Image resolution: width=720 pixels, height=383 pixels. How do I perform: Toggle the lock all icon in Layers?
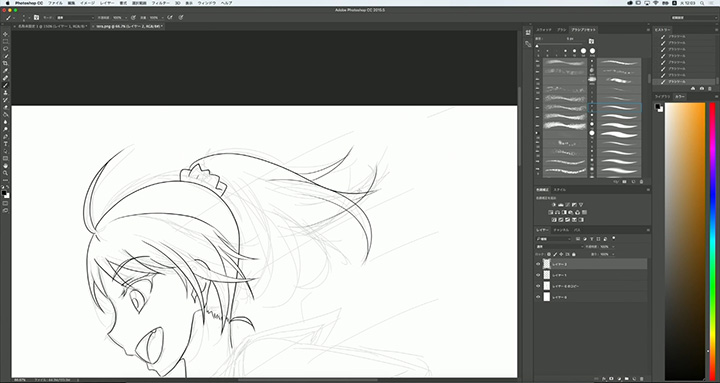(574, 254)
